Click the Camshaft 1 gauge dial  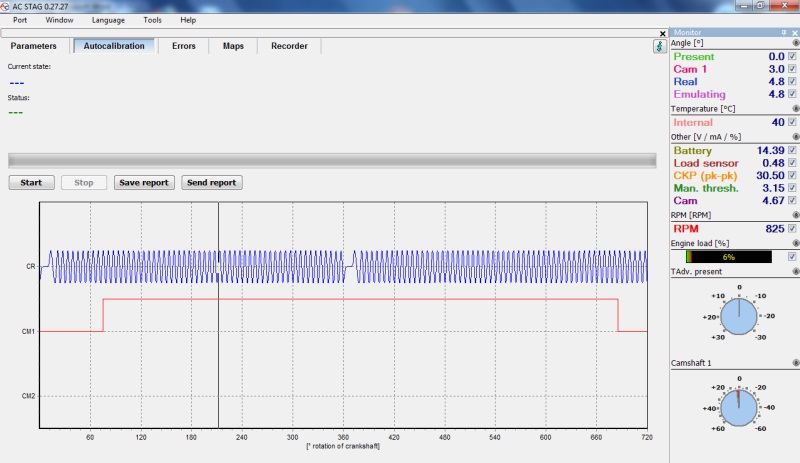click(739, 408)
